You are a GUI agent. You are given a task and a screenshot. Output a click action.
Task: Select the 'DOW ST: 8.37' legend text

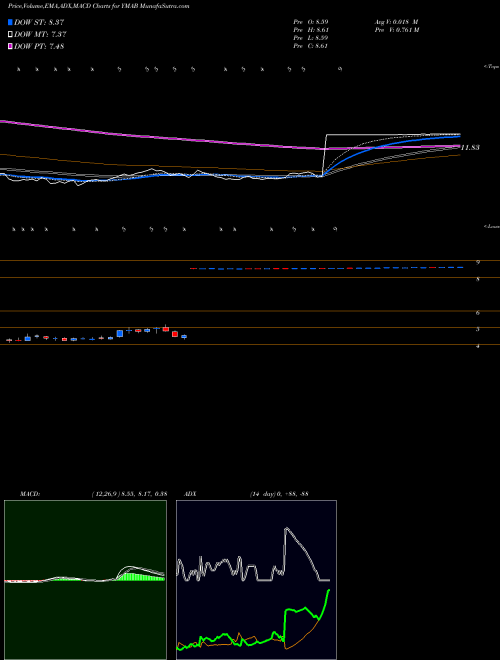pos(39,22)
